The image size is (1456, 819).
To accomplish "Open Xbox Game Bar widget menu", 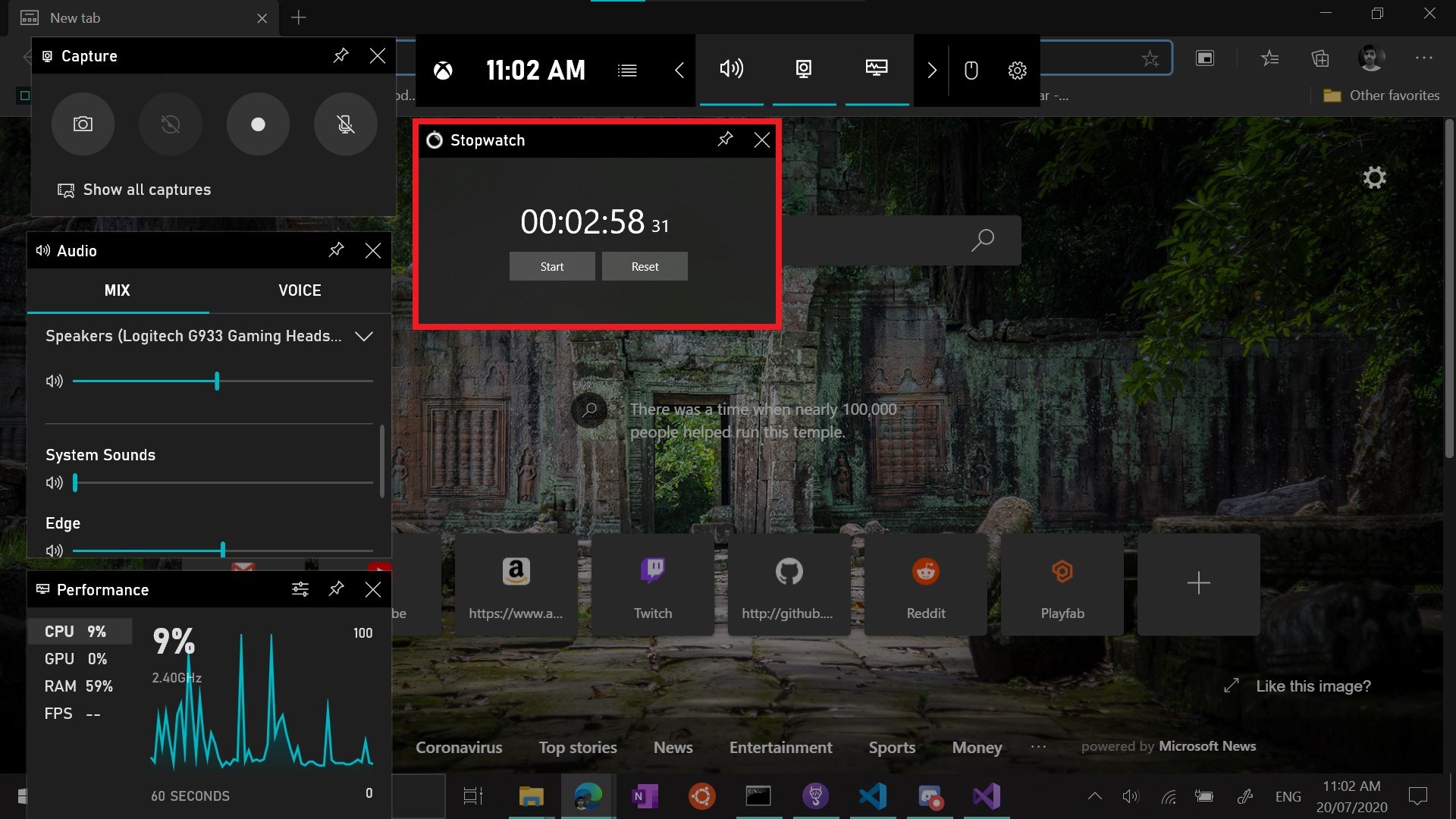I will (627, 71).
